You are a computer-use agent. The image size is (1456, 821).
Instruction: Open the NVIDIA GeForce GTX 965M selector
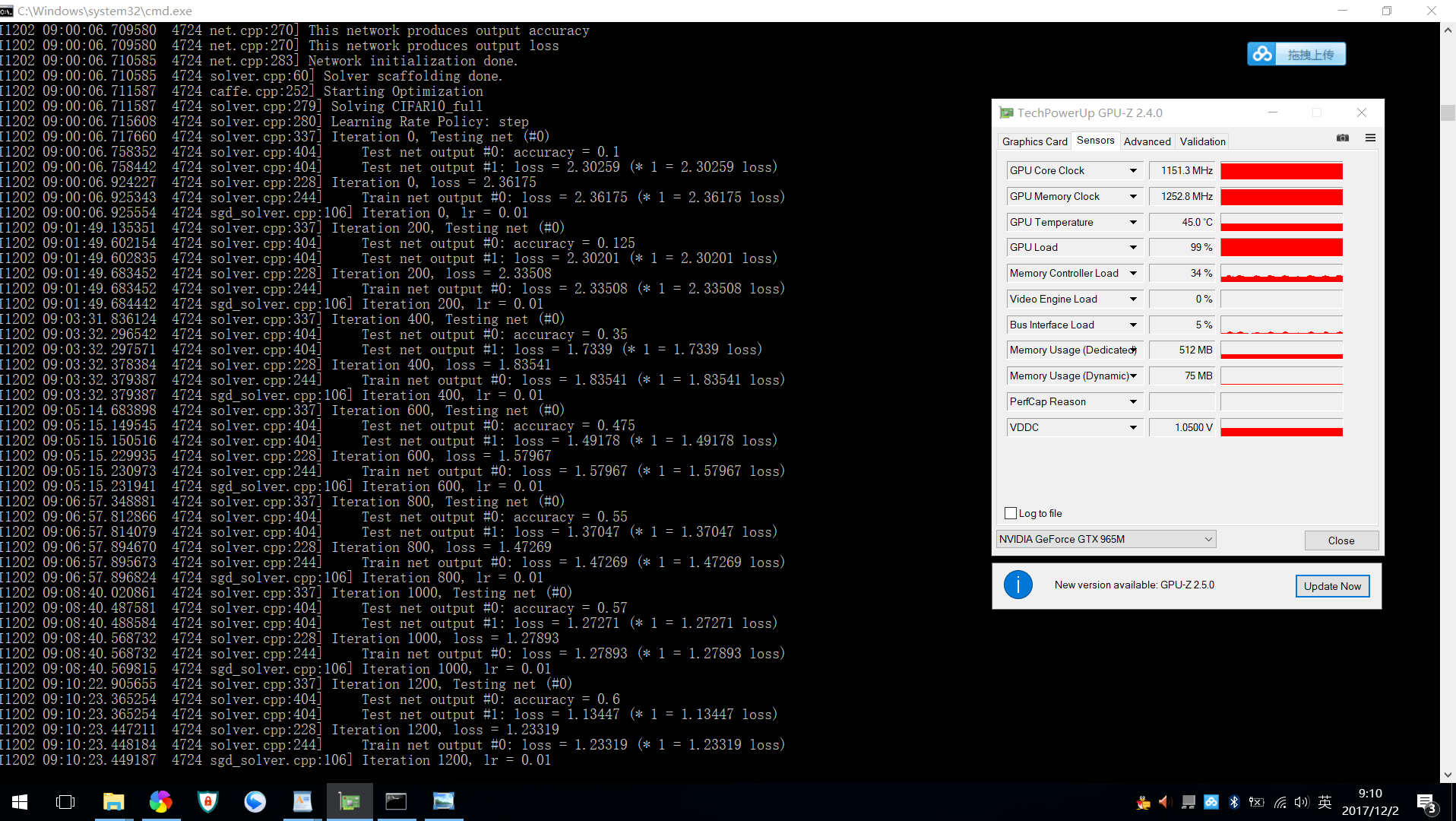click(x=1106, y=540)
